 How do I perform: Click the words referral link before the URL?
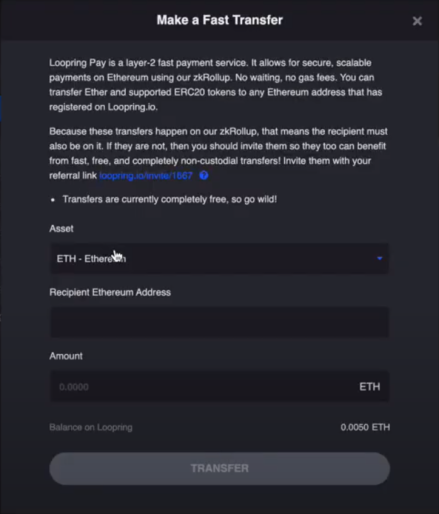click(x=73, y=176)
